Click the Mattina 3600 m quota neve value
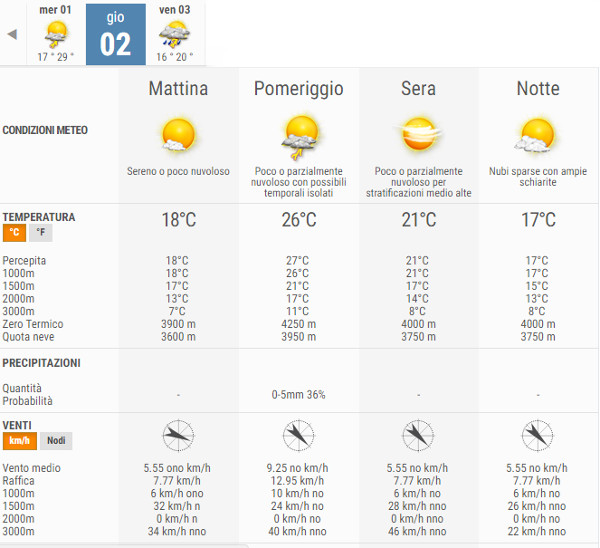Screen dimensions: 600x548 178,337
